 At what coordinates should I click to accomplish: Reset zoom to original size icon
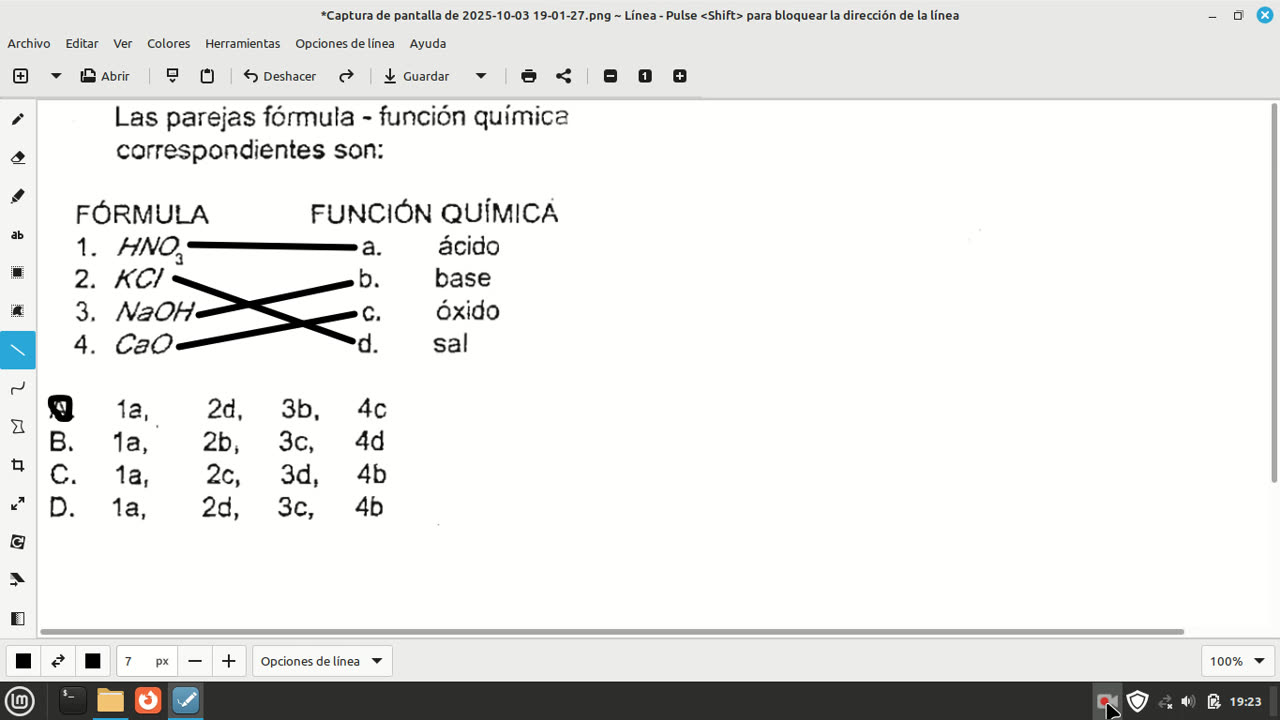pyautogui.click(x=645, y=76)
